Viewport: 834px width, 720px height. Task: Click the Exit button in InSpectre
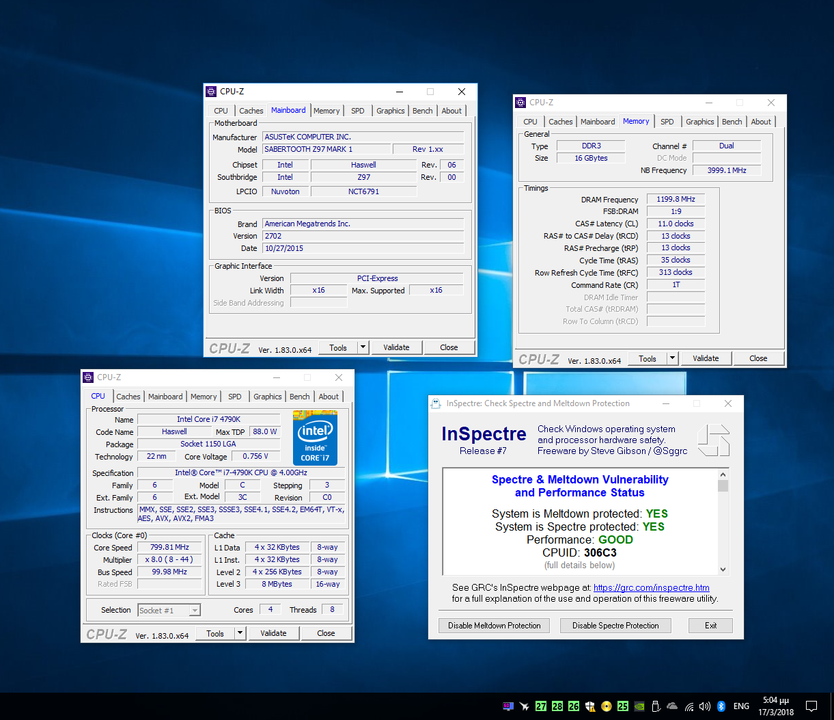point(711,625)
